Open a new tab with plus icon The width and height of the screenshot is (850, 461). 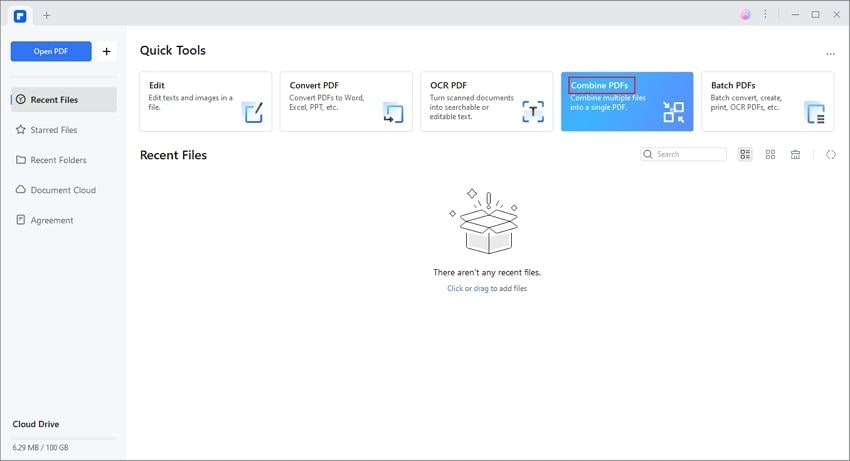[47, 15]
